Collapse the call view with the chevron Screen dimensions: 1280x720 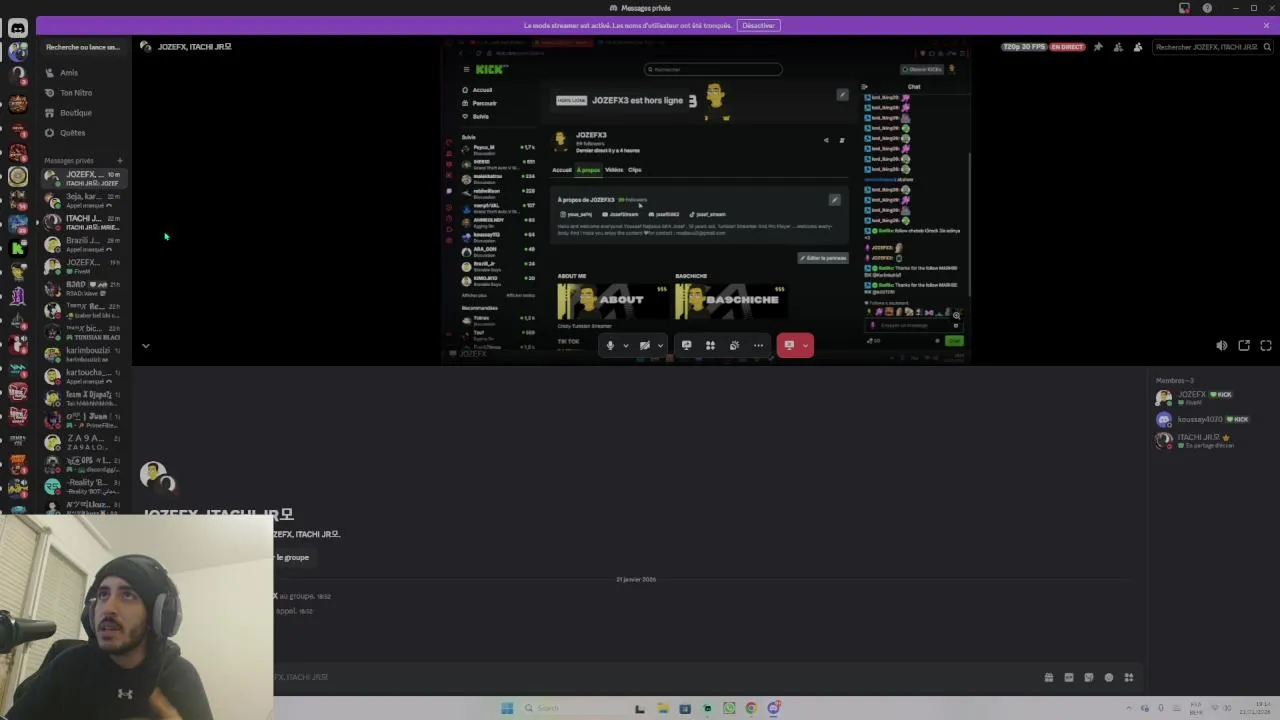pos(145,346)
